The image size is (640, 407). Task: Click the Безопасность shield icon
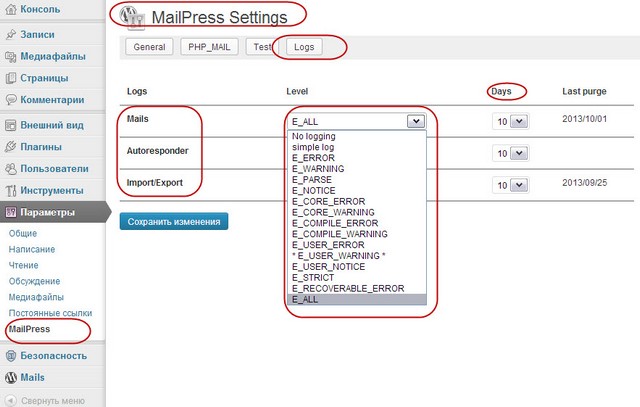tap(11, 356)
